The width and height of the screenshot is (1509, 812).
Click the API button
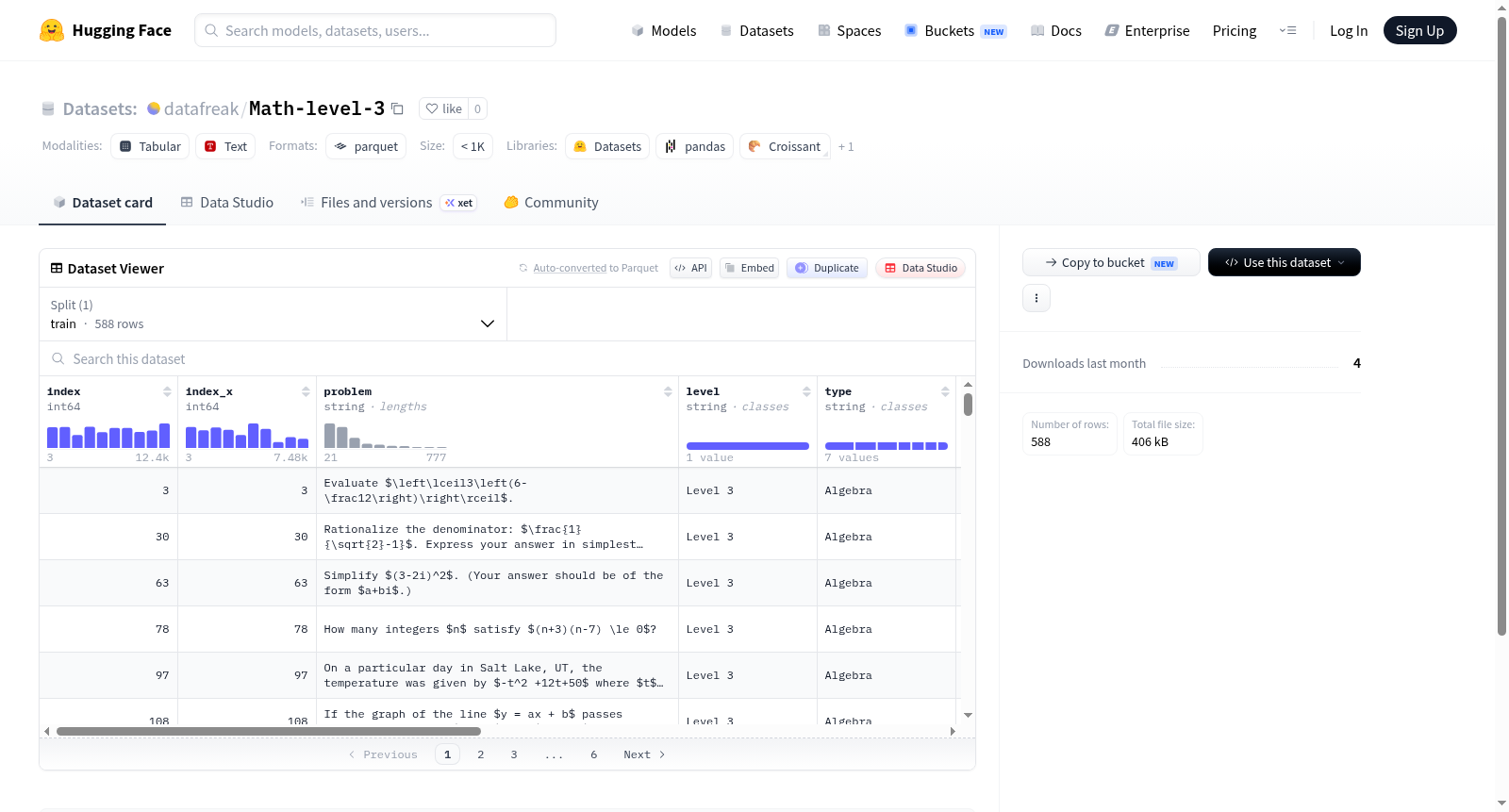coord(690,268)
